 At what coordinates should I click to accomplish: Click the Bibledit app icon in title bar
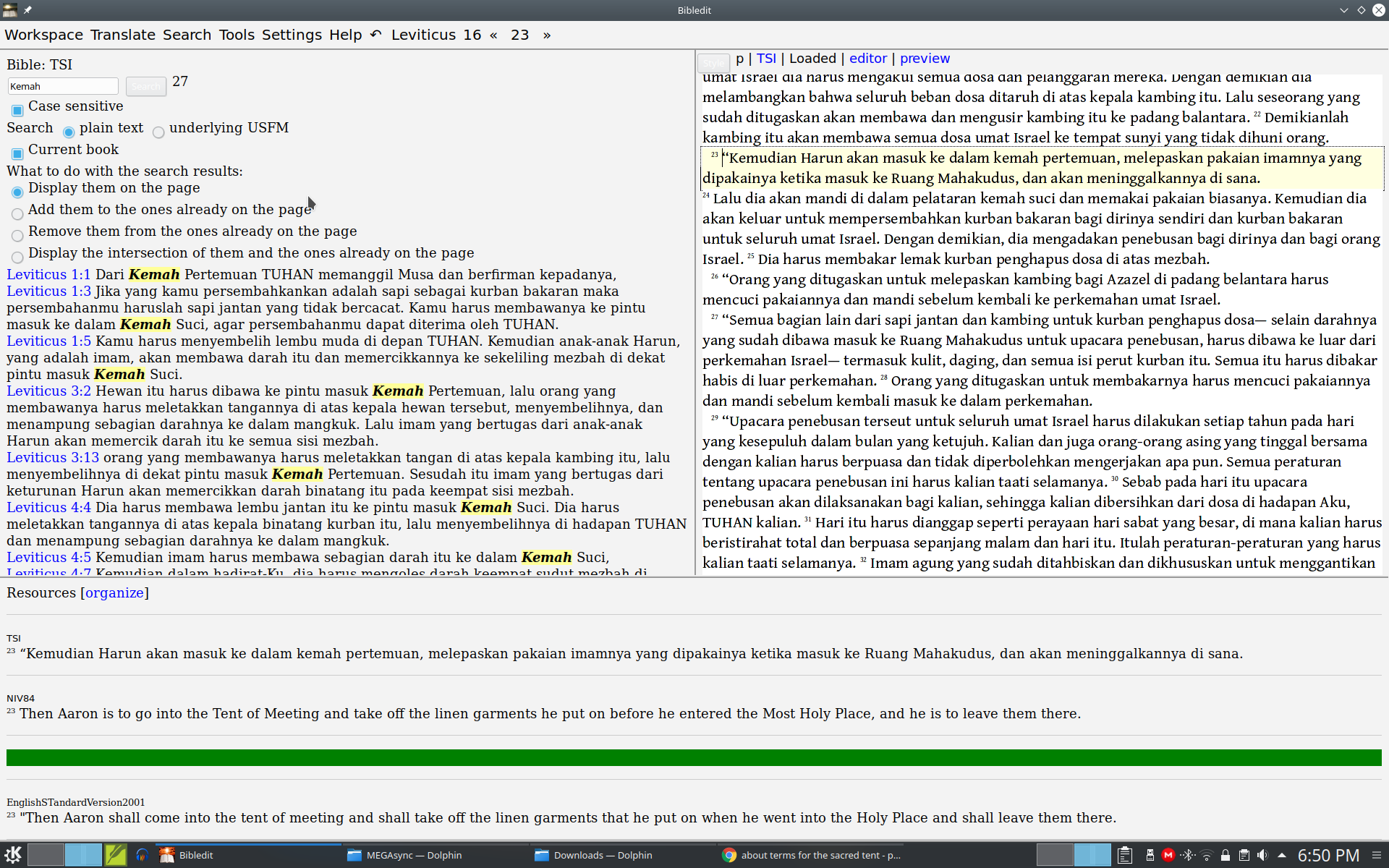pos(10,10)
